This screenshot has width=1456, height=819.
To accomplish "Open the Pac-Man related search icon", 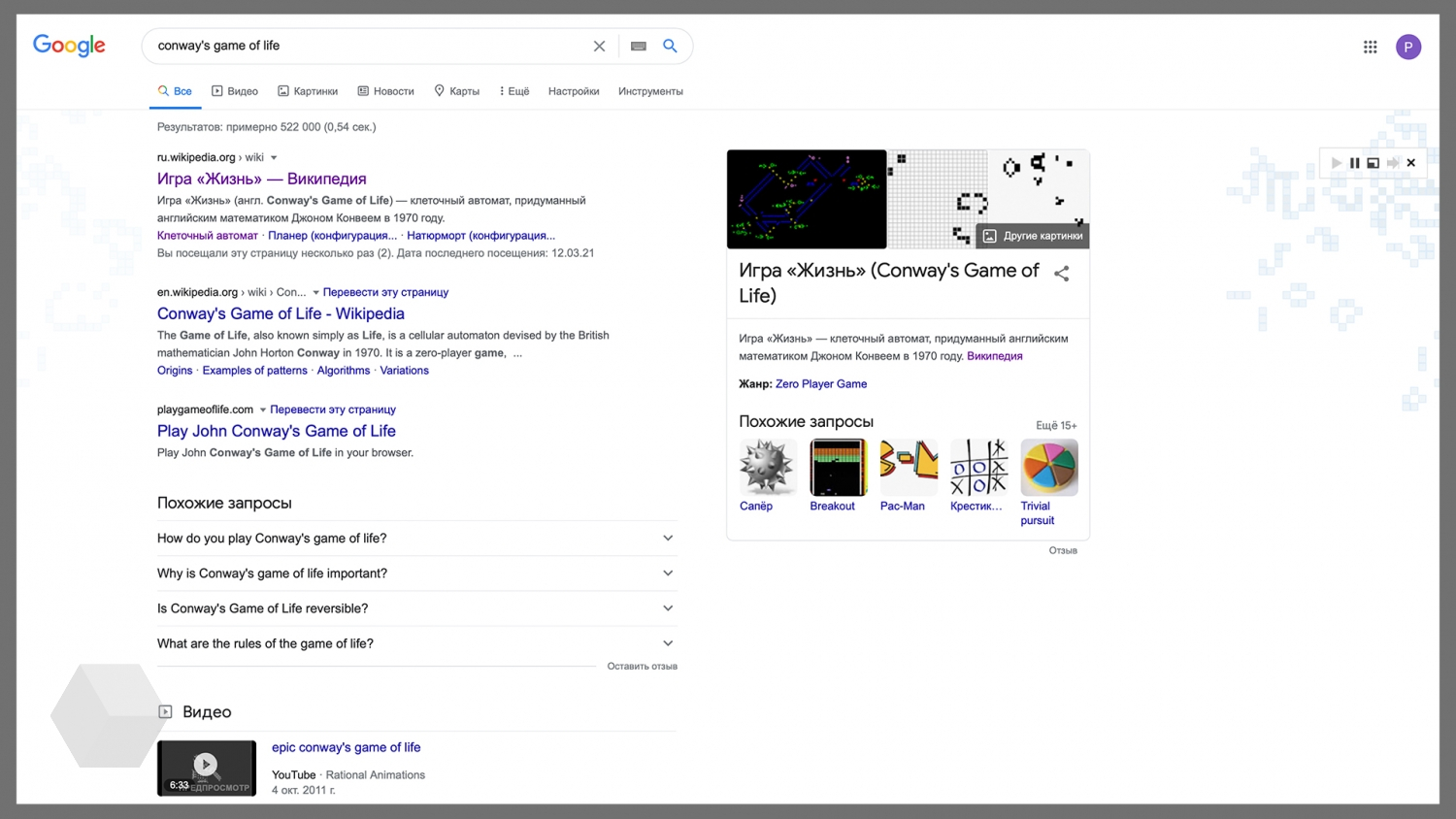I will point(909,467).
